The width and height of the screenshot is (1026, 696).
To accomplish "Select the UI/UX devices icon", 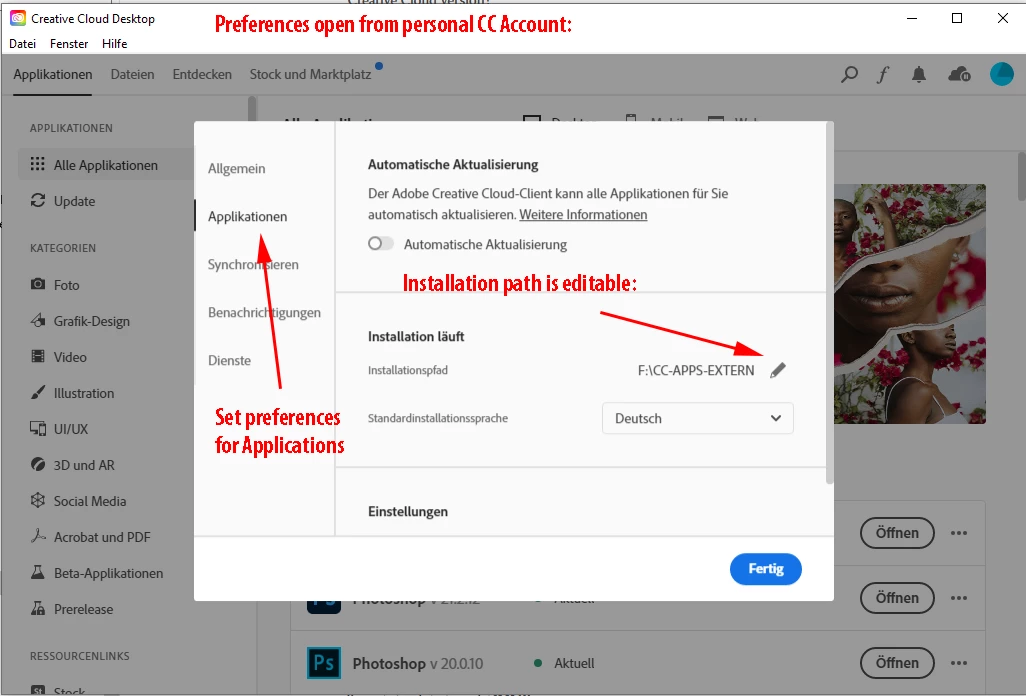I will pos(38,428).
